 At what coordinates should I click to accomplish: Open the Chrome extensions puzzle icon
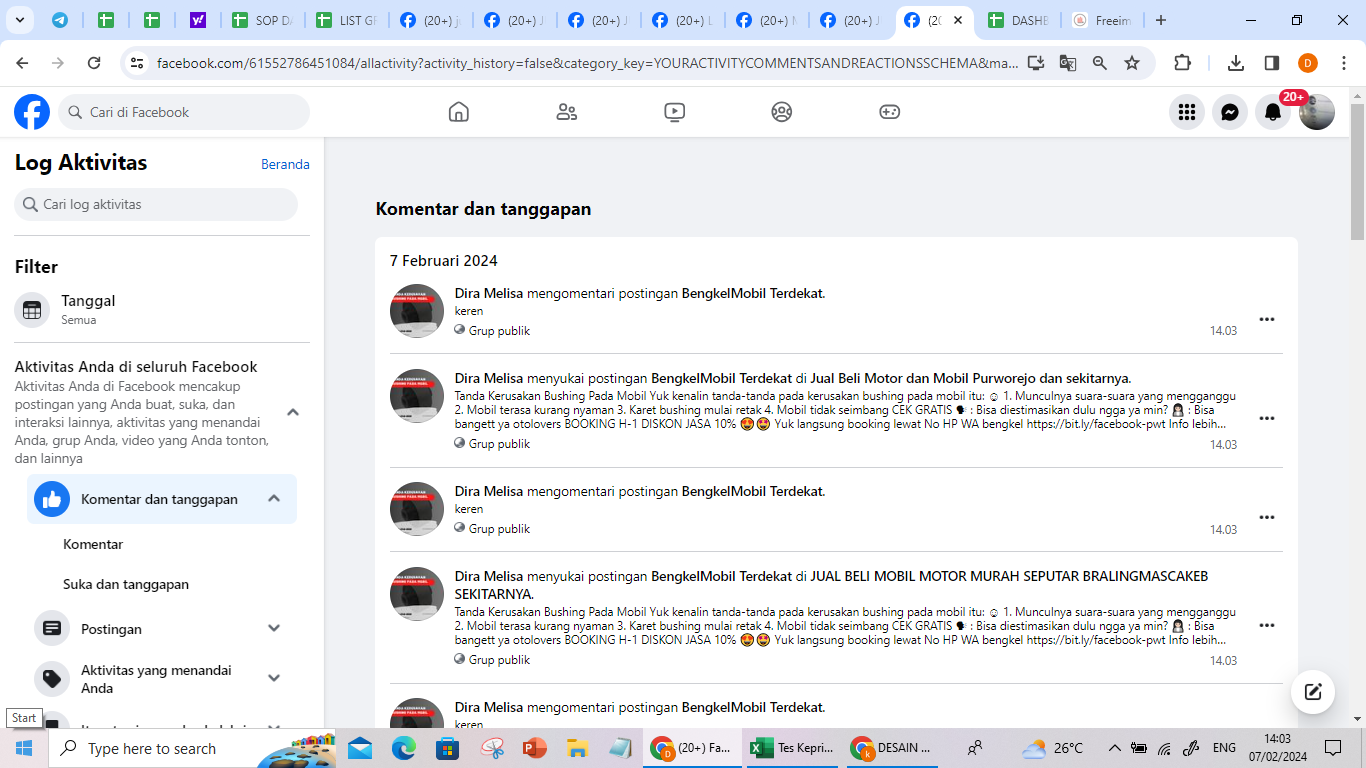[x=1182, y=63]
